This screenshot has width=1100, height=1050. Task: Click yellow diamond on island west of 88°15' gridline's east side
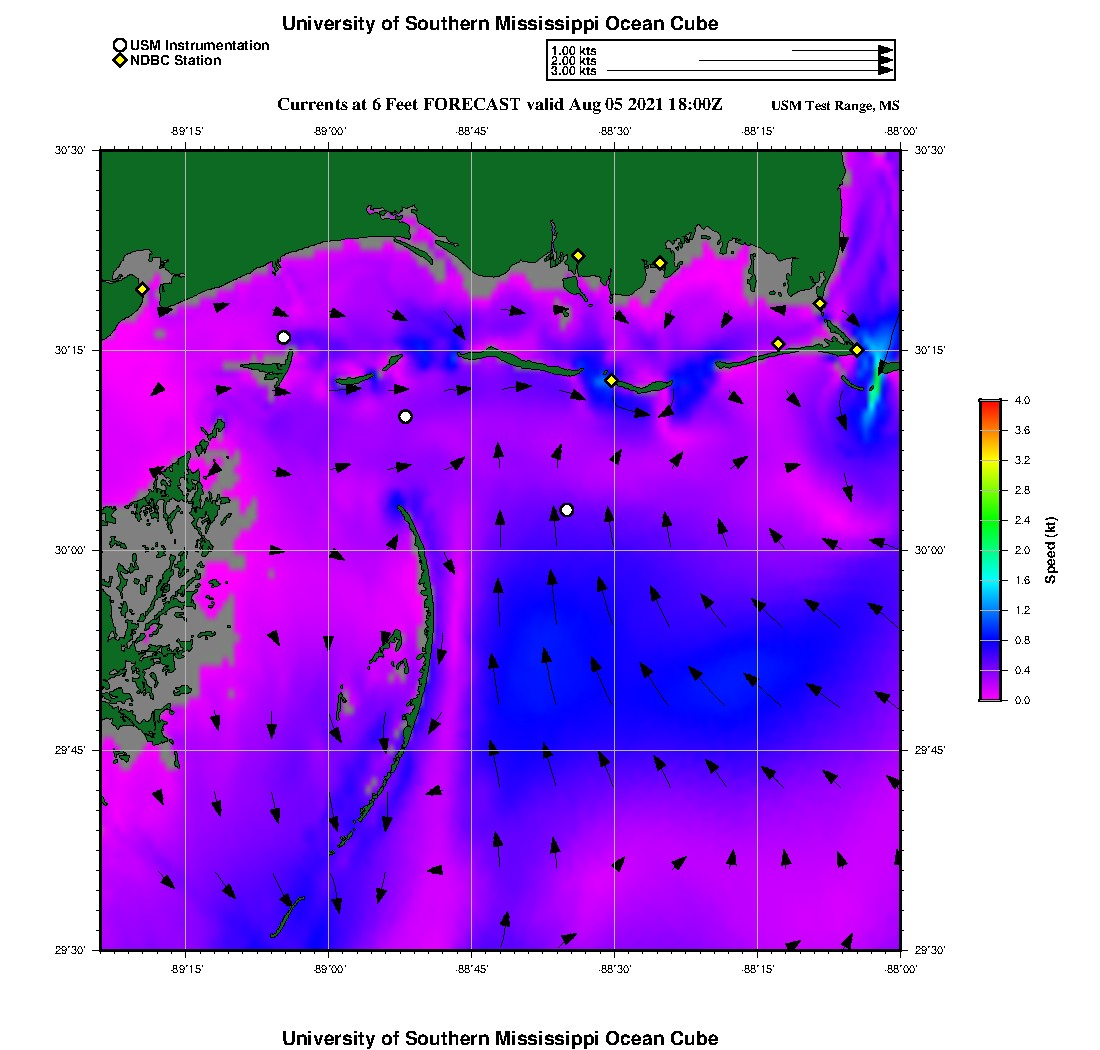(x=778, y=344)
